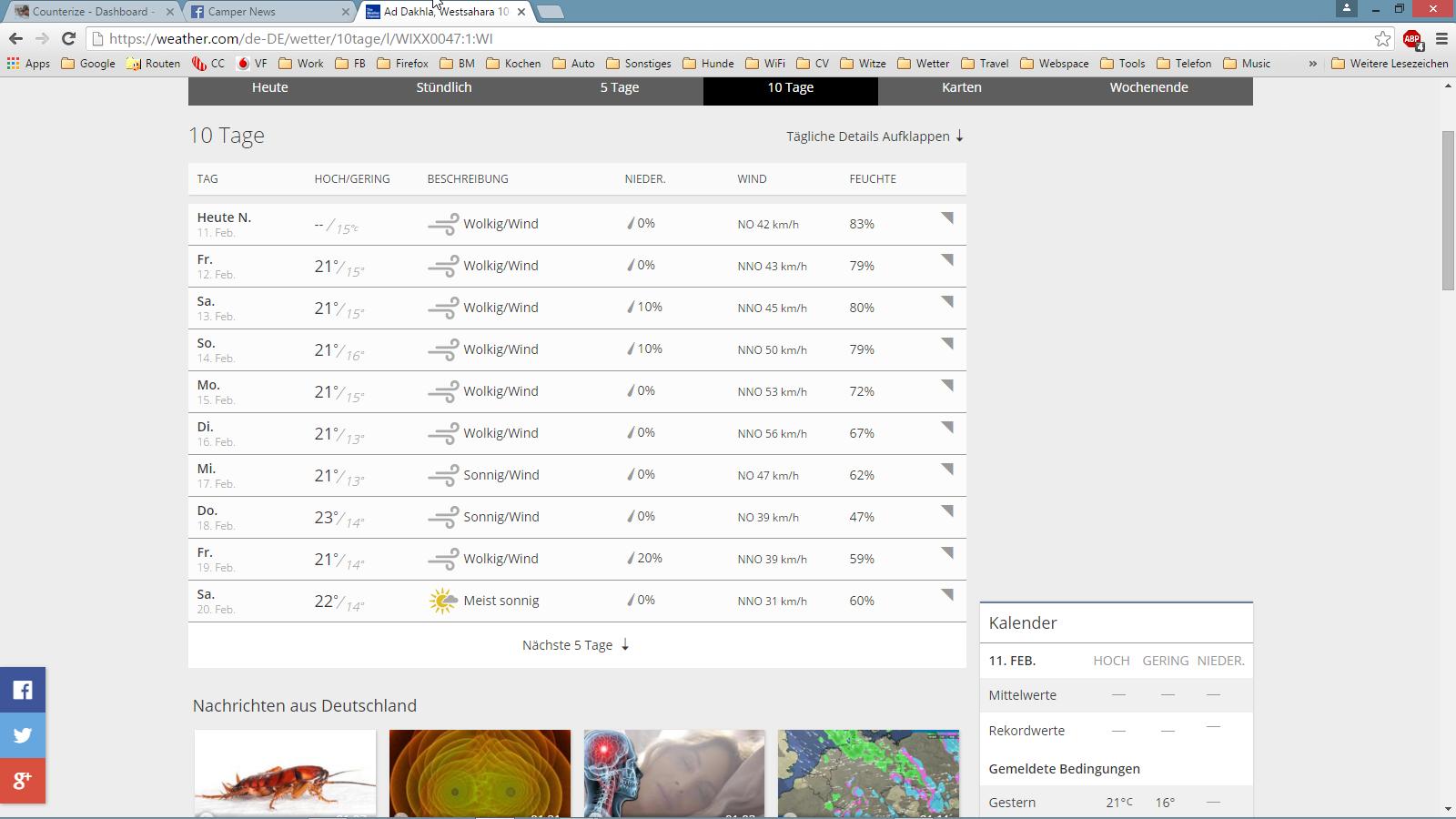
Task: Click Tägliche Details Aufklappen
Action: pyautogui.click(x=875, y=136)
